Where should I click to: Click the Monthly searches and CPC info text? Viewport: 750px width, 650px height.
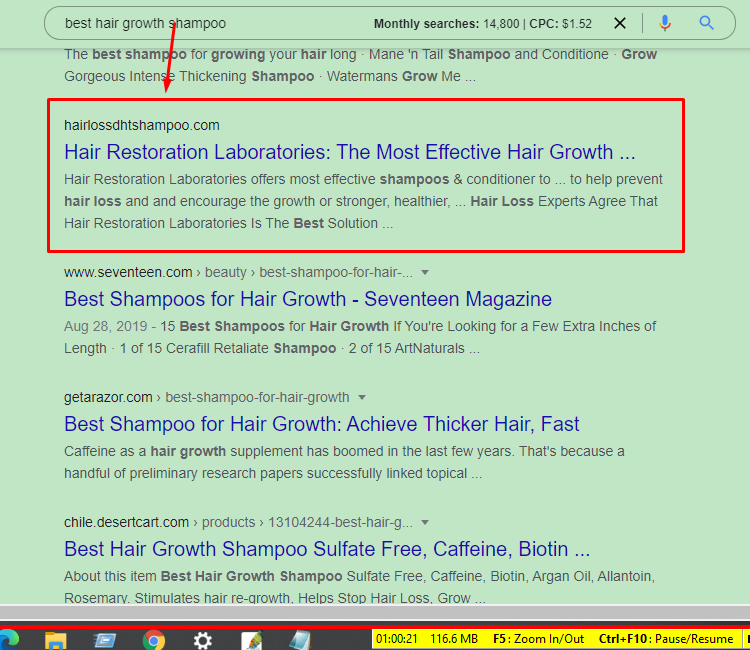[x=482, y=23]
